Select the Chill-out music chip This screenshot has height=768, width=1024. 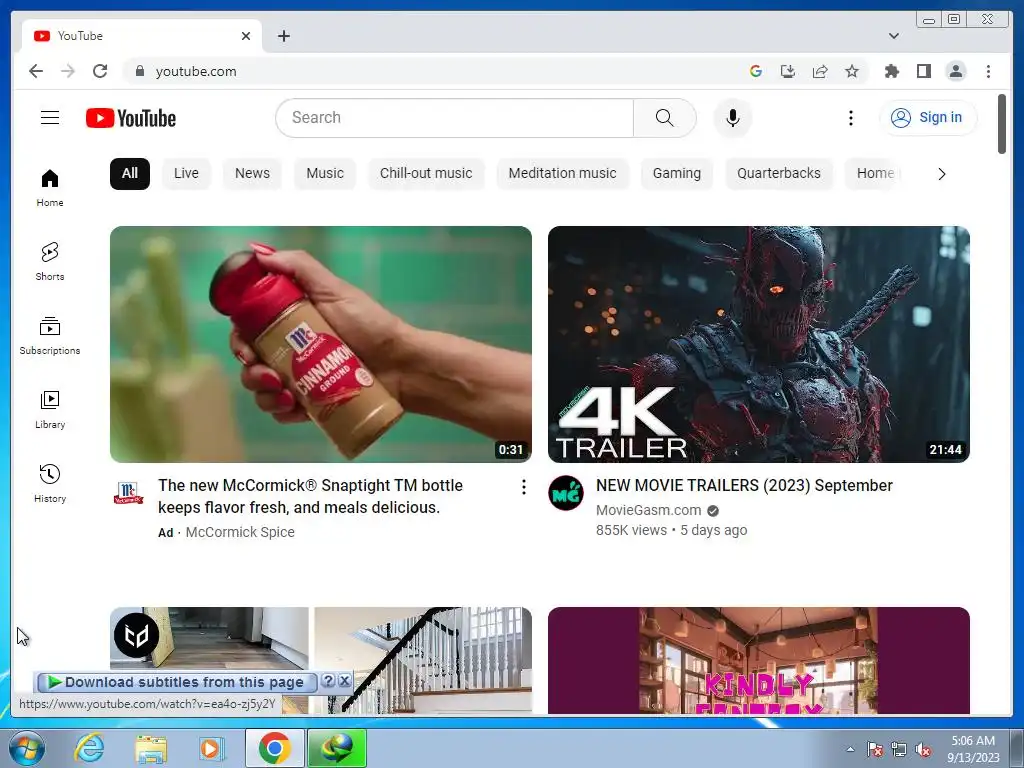[x=426, y=173]
